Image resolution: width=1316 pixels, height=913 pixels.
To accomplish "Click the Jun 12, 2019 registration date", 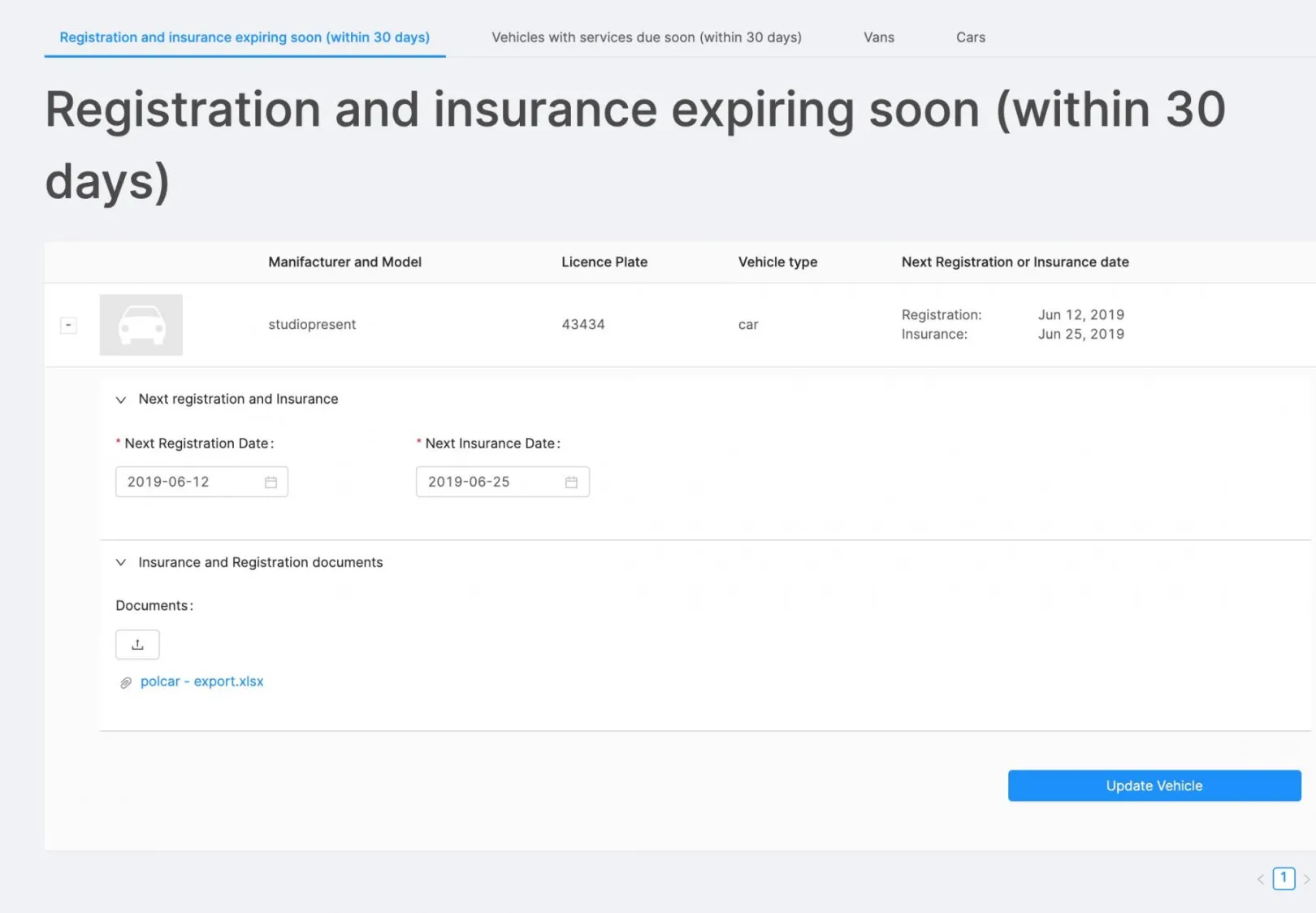I will [1081, 314].
